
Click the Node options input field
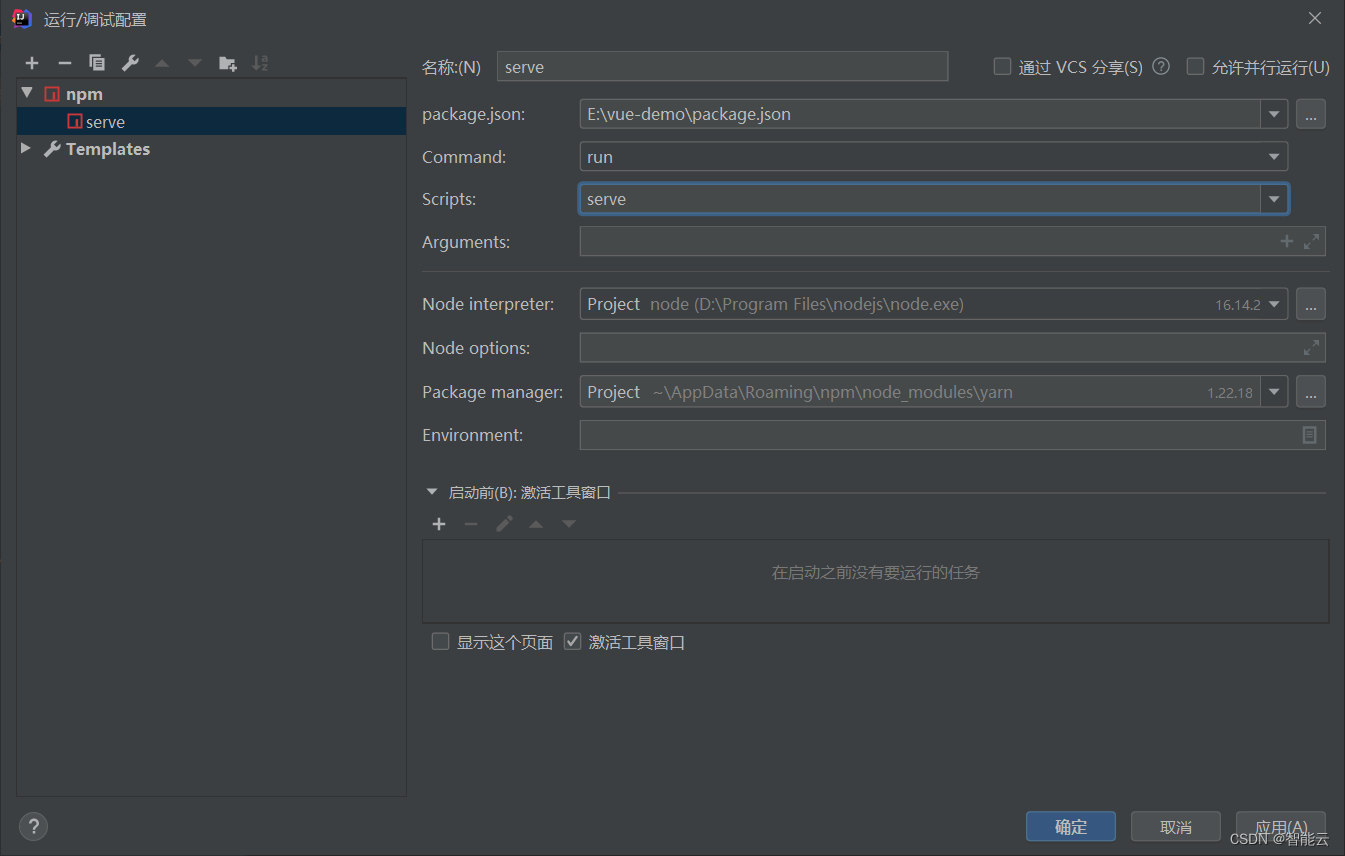click(953, 348)
